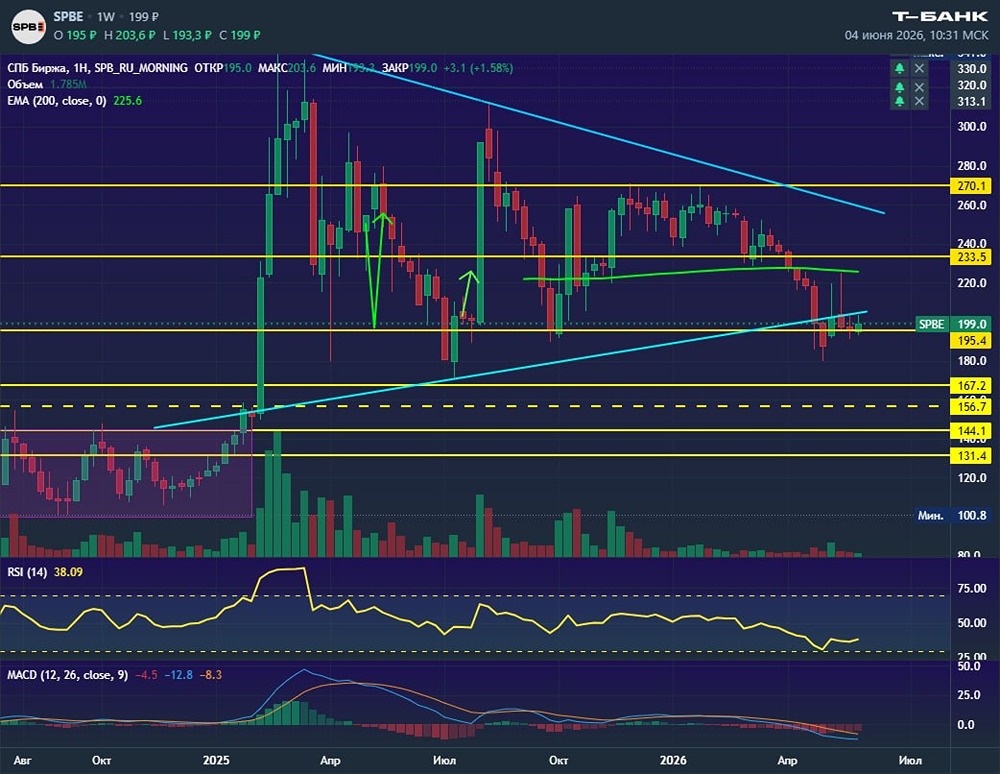Click the round SPBE logo icon
1000x774 pixels.
click(x=29, y=26)
